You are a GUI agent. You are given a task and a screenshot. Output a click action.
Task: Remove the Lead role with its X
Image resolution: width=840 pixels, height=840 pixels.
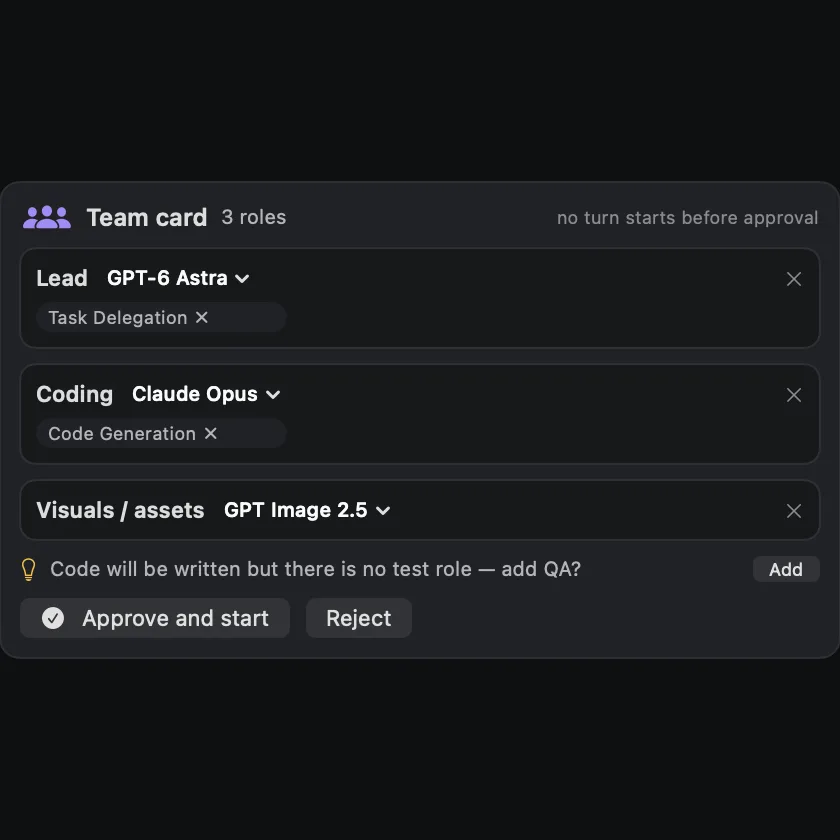click(x=793, y=279)
